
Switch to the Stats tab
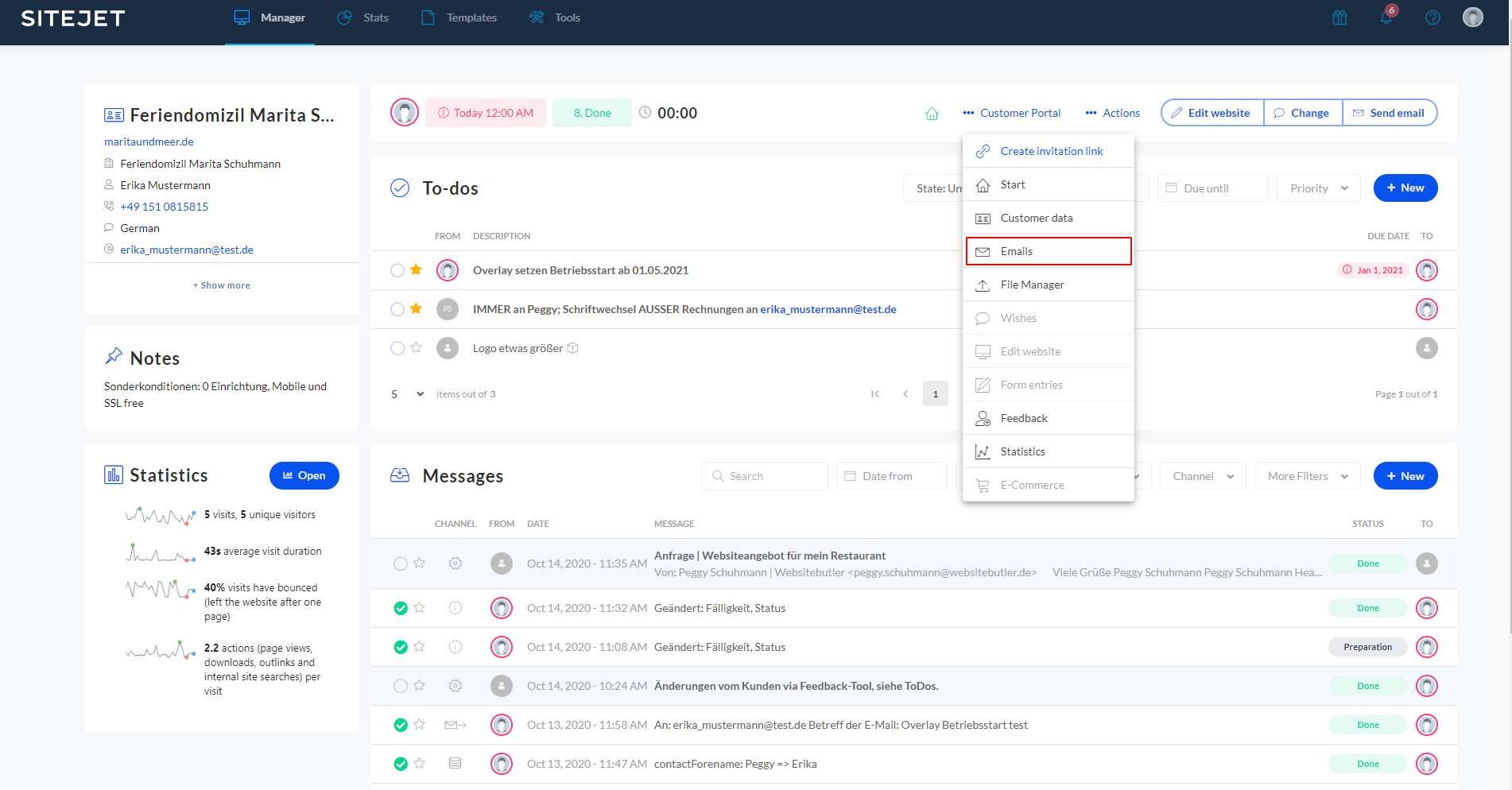363,17
